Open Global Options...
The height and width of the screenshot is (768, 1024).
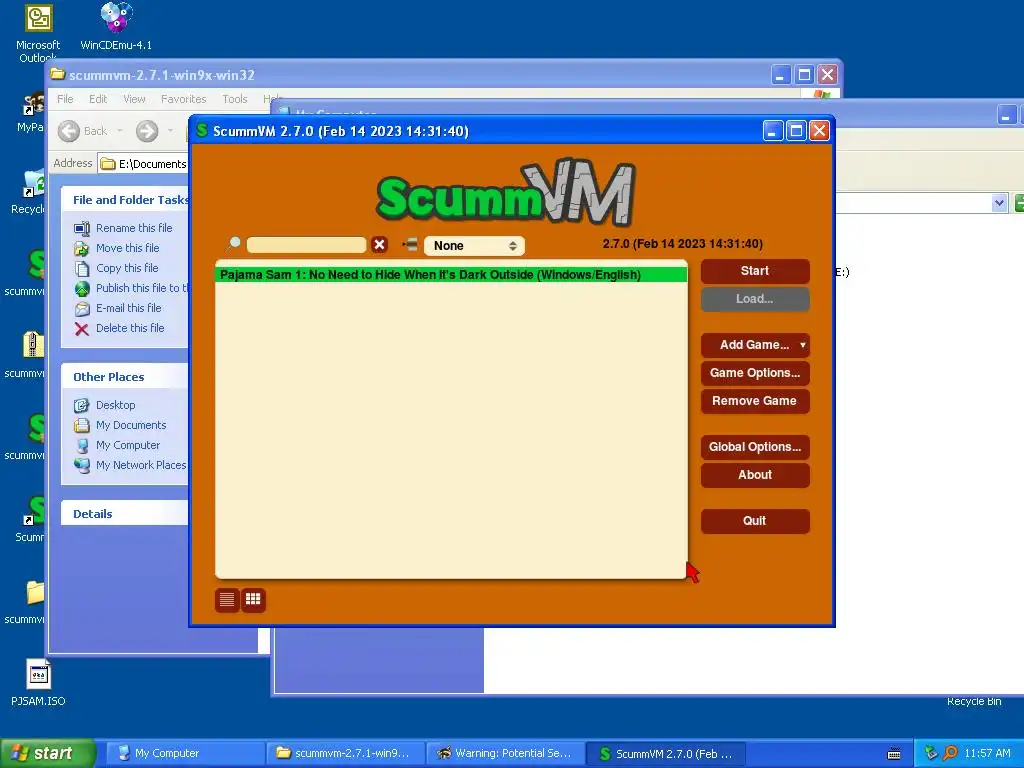coord(755,447)
